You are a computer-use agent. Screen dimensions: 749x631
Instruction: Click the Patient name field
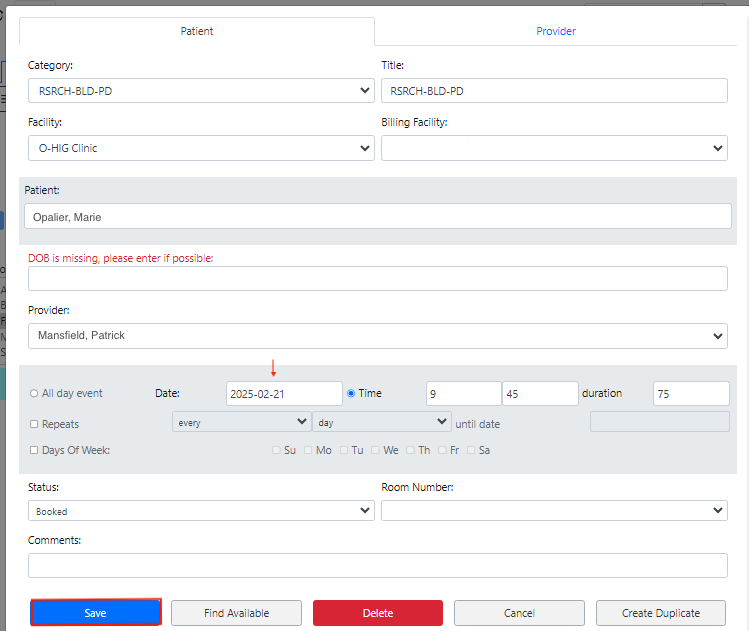377,217
